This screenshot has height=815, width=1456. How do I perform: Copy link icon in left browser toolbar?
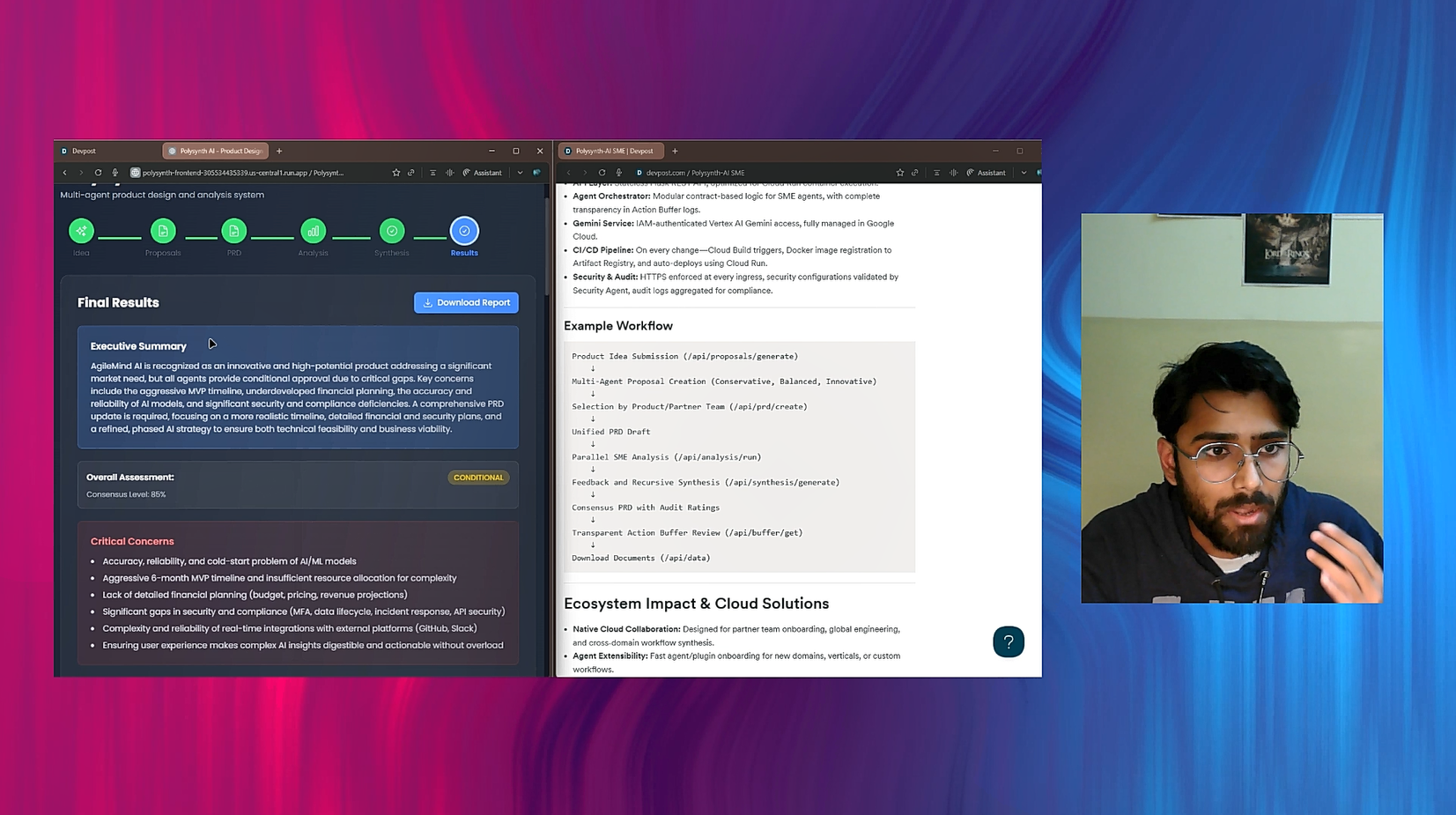(411, 173)
